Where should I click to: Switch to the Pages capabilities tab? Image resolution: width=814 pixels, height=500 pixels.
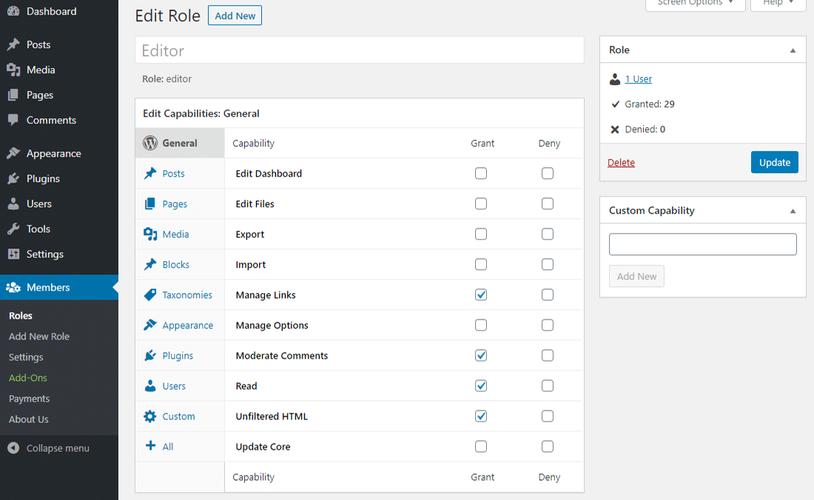coord(174,204)
